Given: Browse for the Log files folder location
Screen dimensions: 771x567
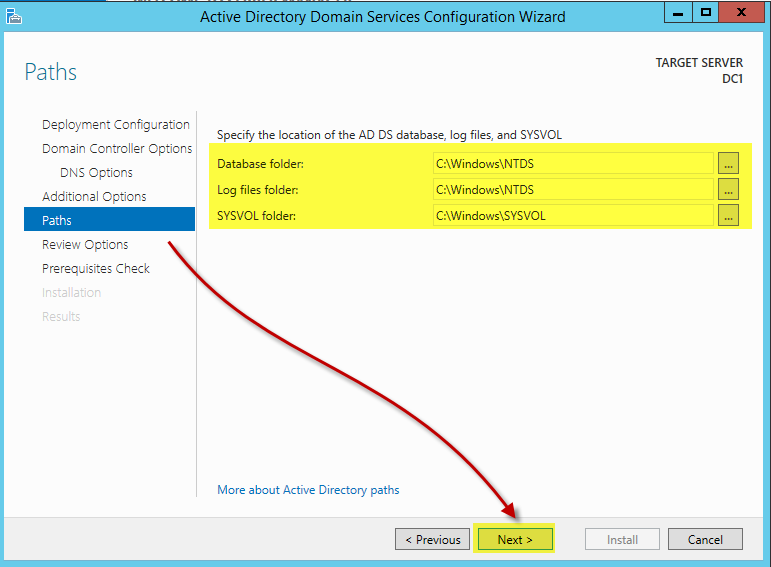Looking at the screenshot, I should pos(728,189).
